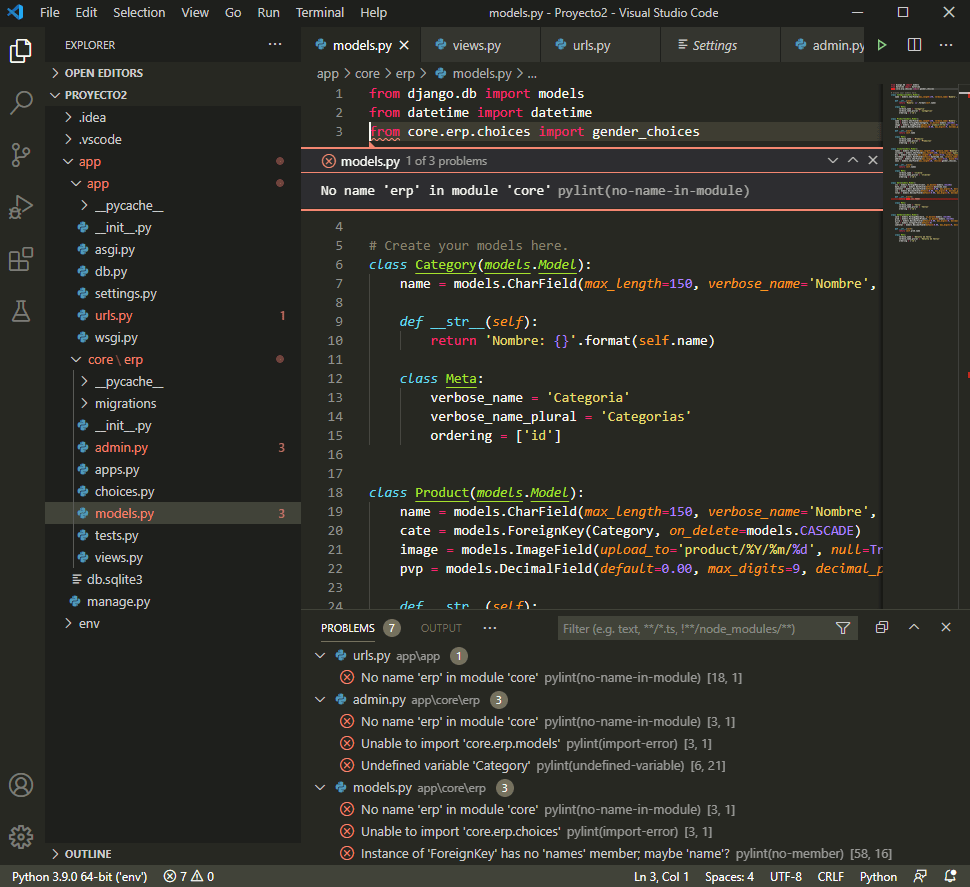Open the Selection menu
The width and height of the screenshot is (970, 887).
click(139, 12)
